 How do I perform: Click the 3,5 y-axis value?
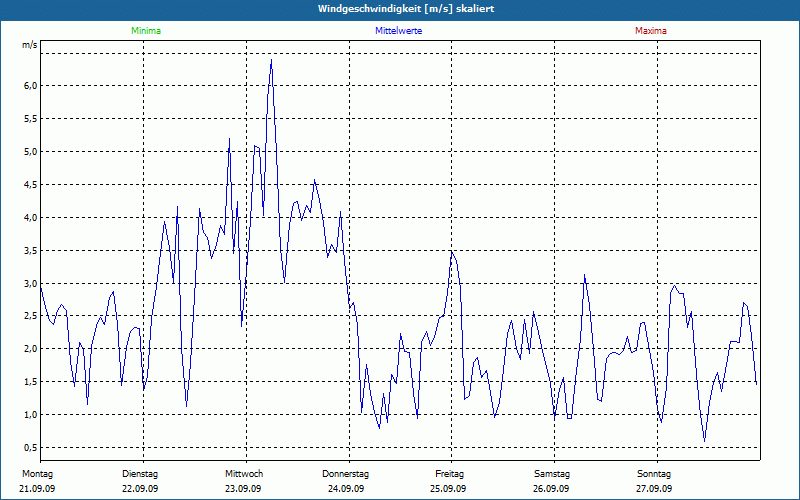(x=31, y=251)
